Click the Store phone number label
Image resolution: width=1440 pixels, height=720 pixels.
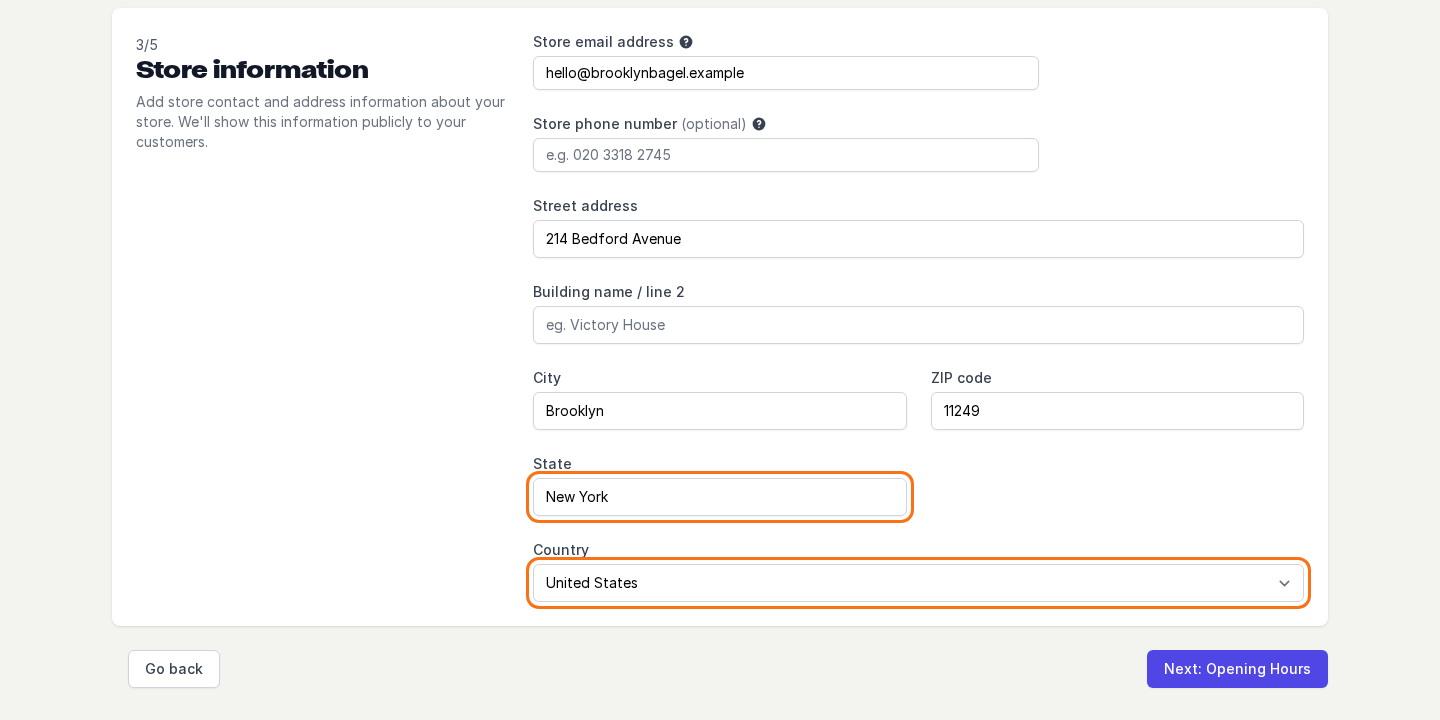click(x=605, y=124)
